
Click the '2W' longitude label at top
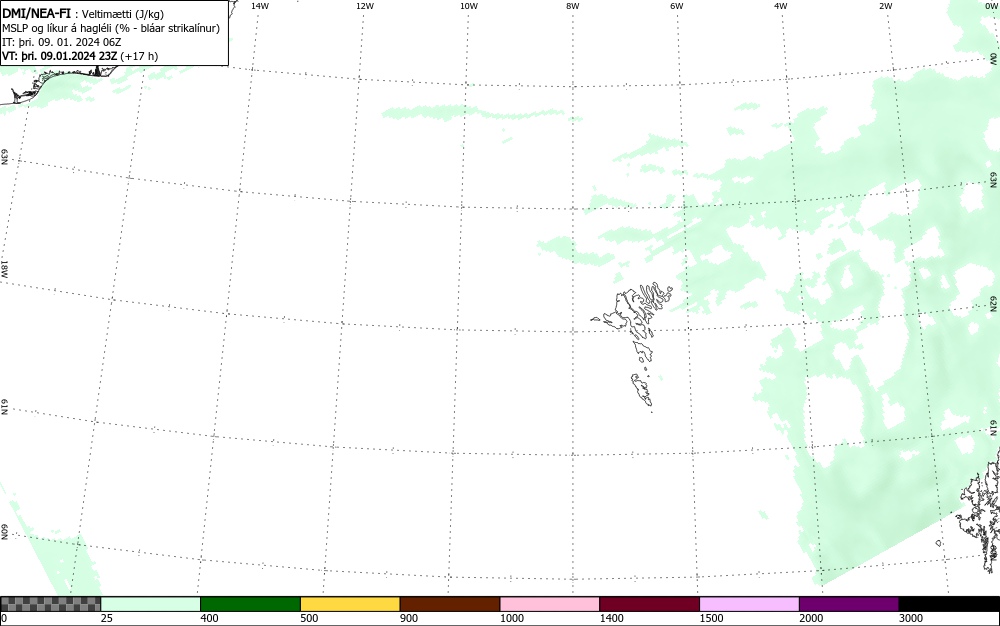pyautogui.click(x=885, y=6)
